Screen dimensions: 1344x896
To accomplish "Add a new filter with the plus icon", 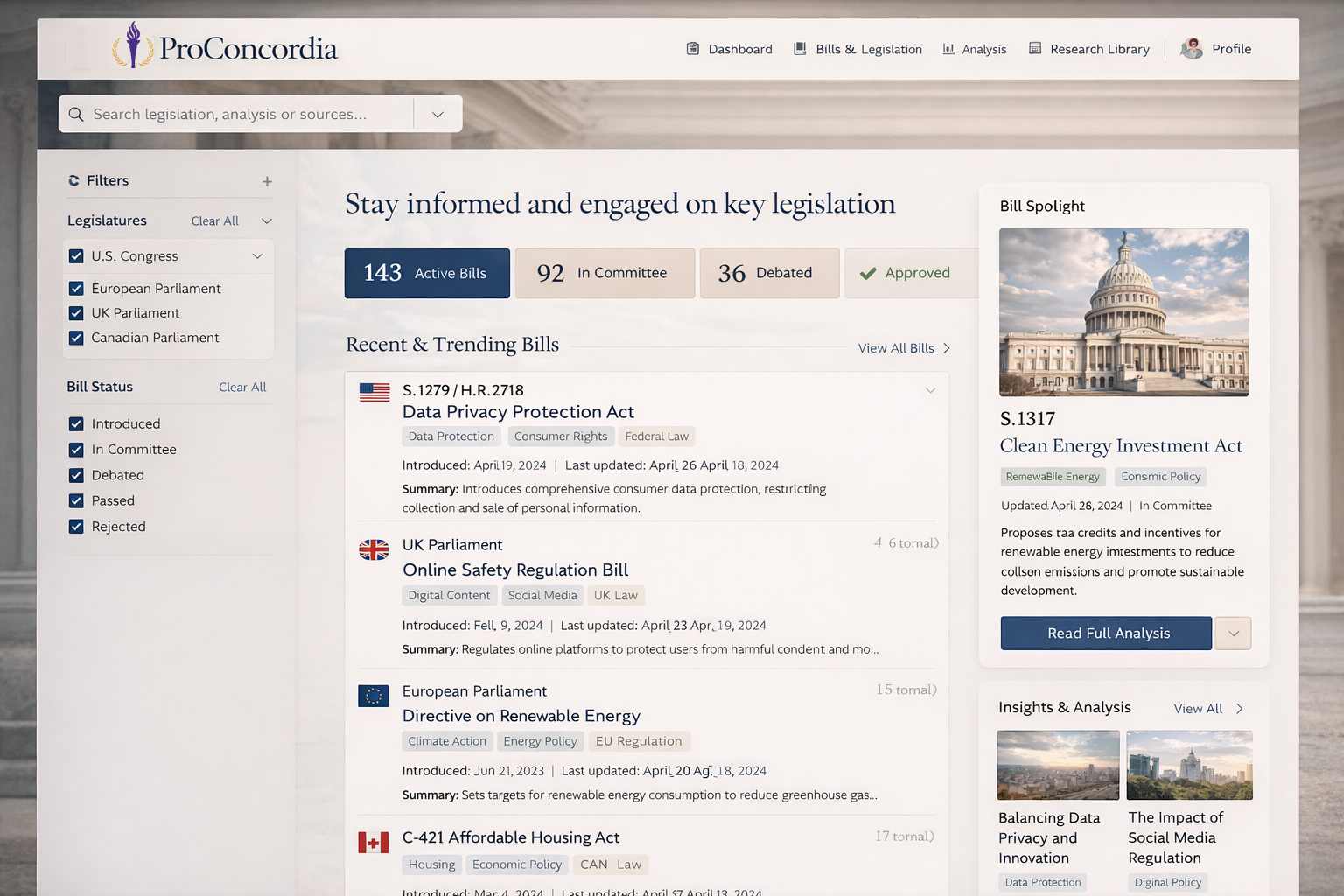I will pyautogui.click(x=267, y=181).
